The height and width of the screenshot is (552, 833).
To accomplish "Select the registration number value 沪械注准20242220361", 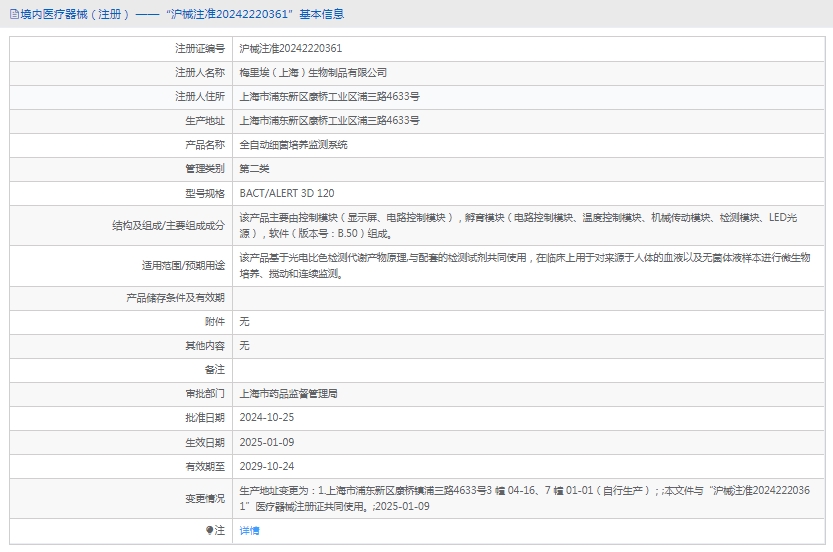I will (290, 48).
